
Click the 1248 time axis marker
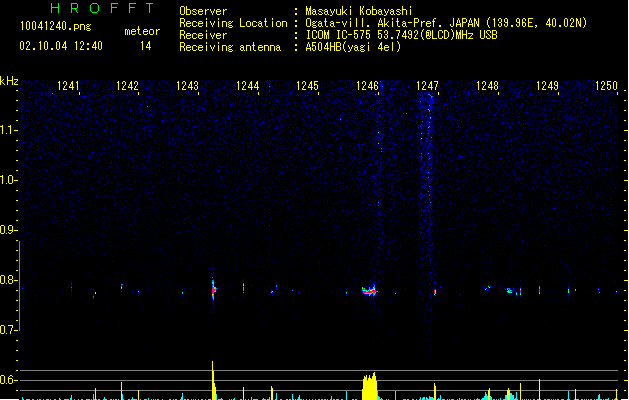[x=487, y=86]
